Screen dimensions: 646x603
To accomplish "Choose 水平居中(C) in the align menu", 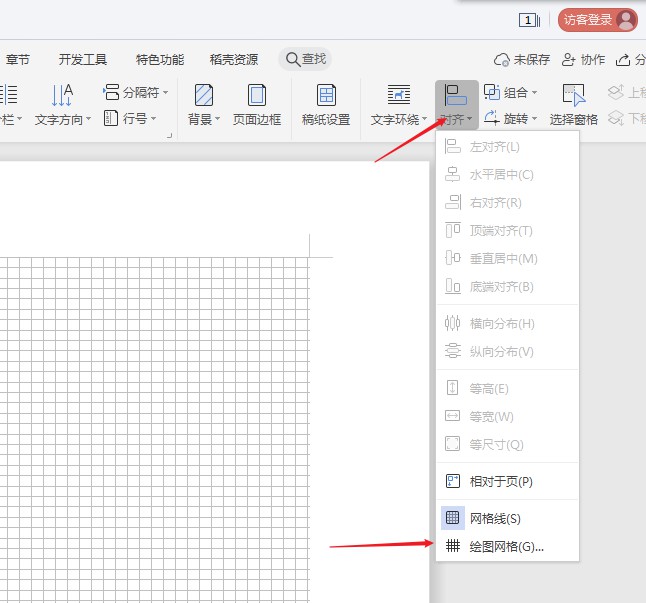I will 508,175.
